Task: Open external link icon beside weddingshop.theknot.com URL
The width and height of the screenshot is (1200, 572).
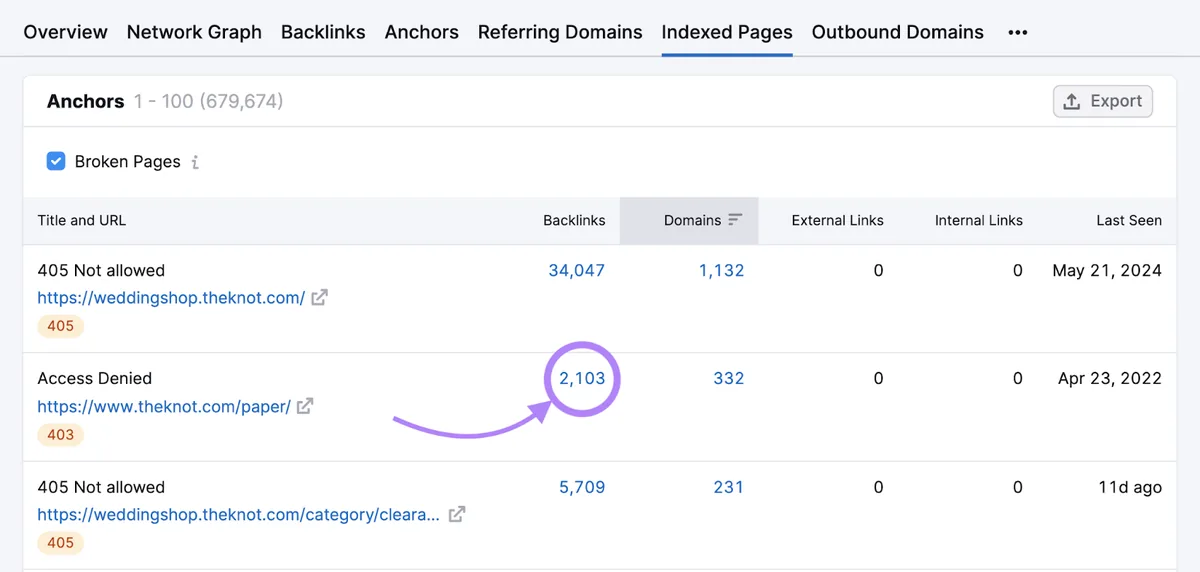Action: click(319, 298)
